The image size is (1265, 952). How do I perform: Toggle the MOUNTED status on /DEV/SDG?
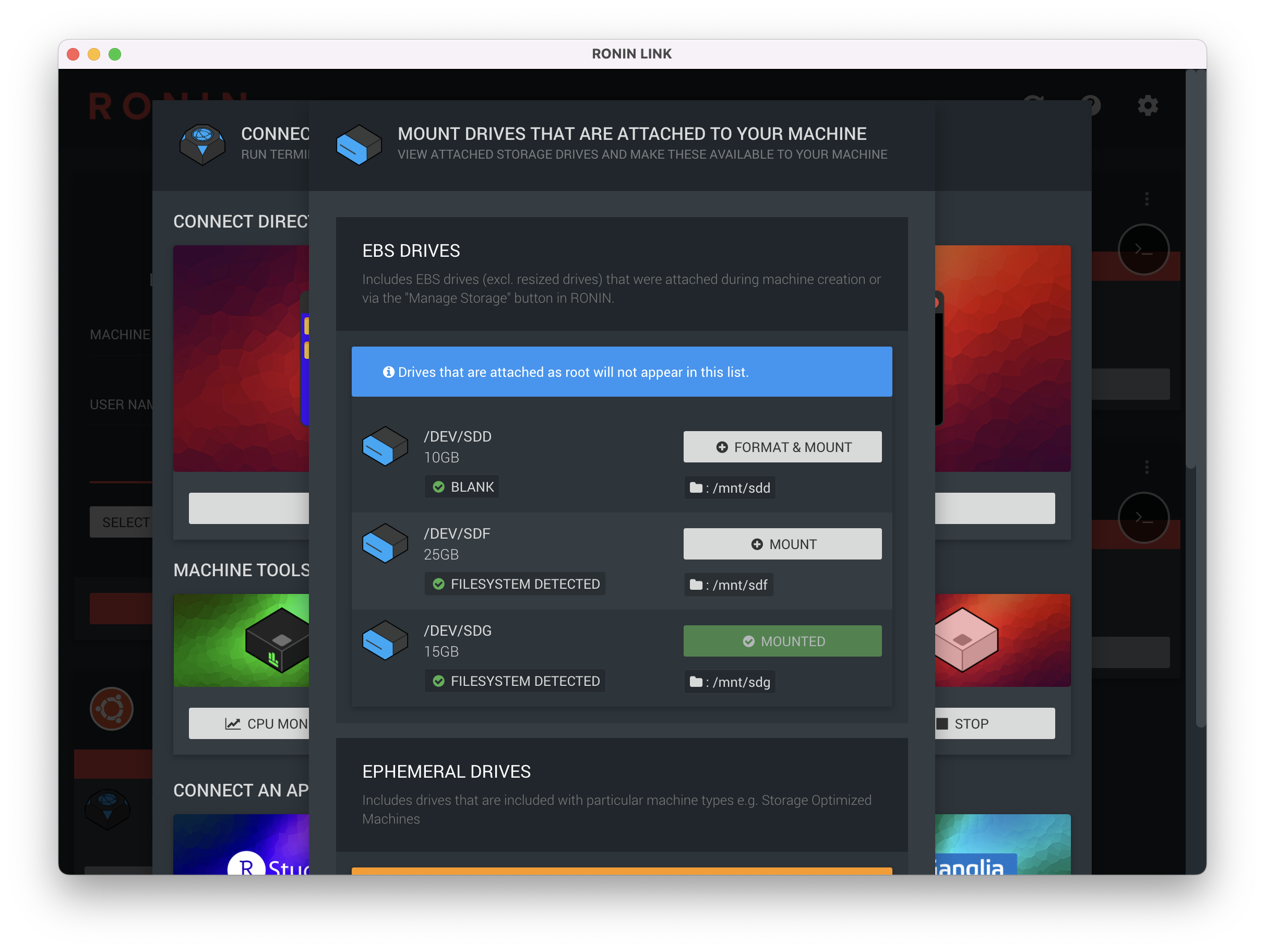pos(782,641)
